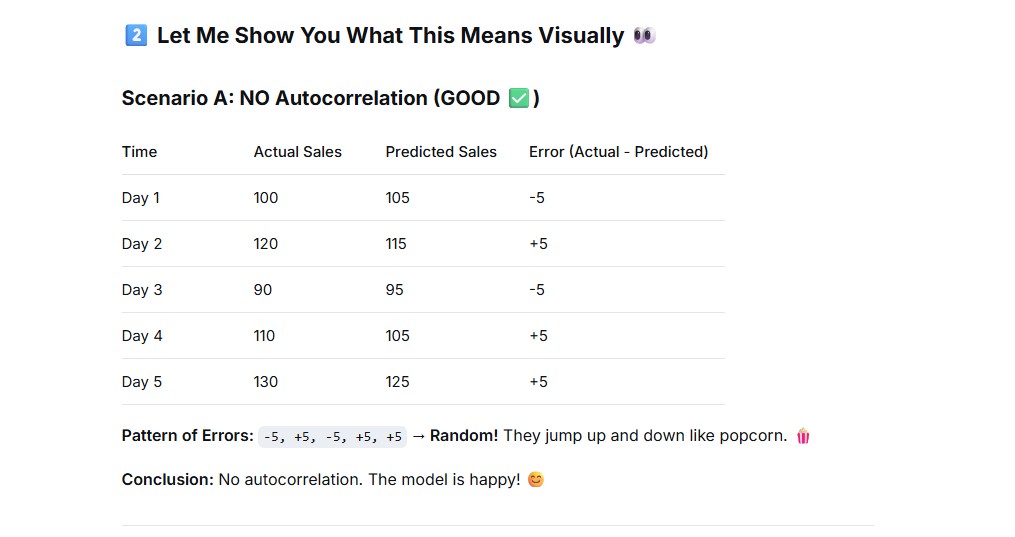Click the Day 5 row label

tap(142, 382)
